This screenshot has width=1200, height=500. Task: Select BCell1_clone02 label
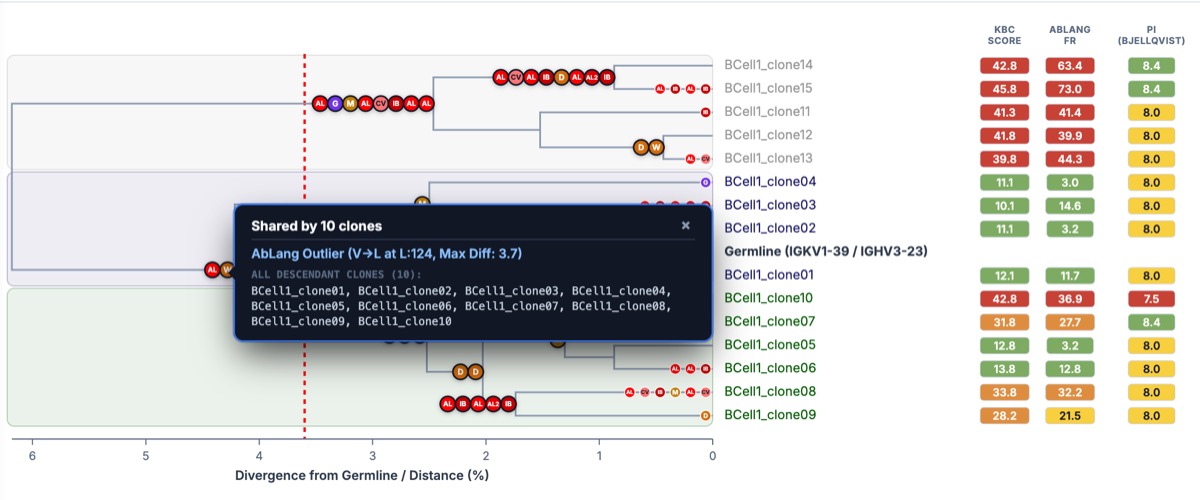point(770,228)
